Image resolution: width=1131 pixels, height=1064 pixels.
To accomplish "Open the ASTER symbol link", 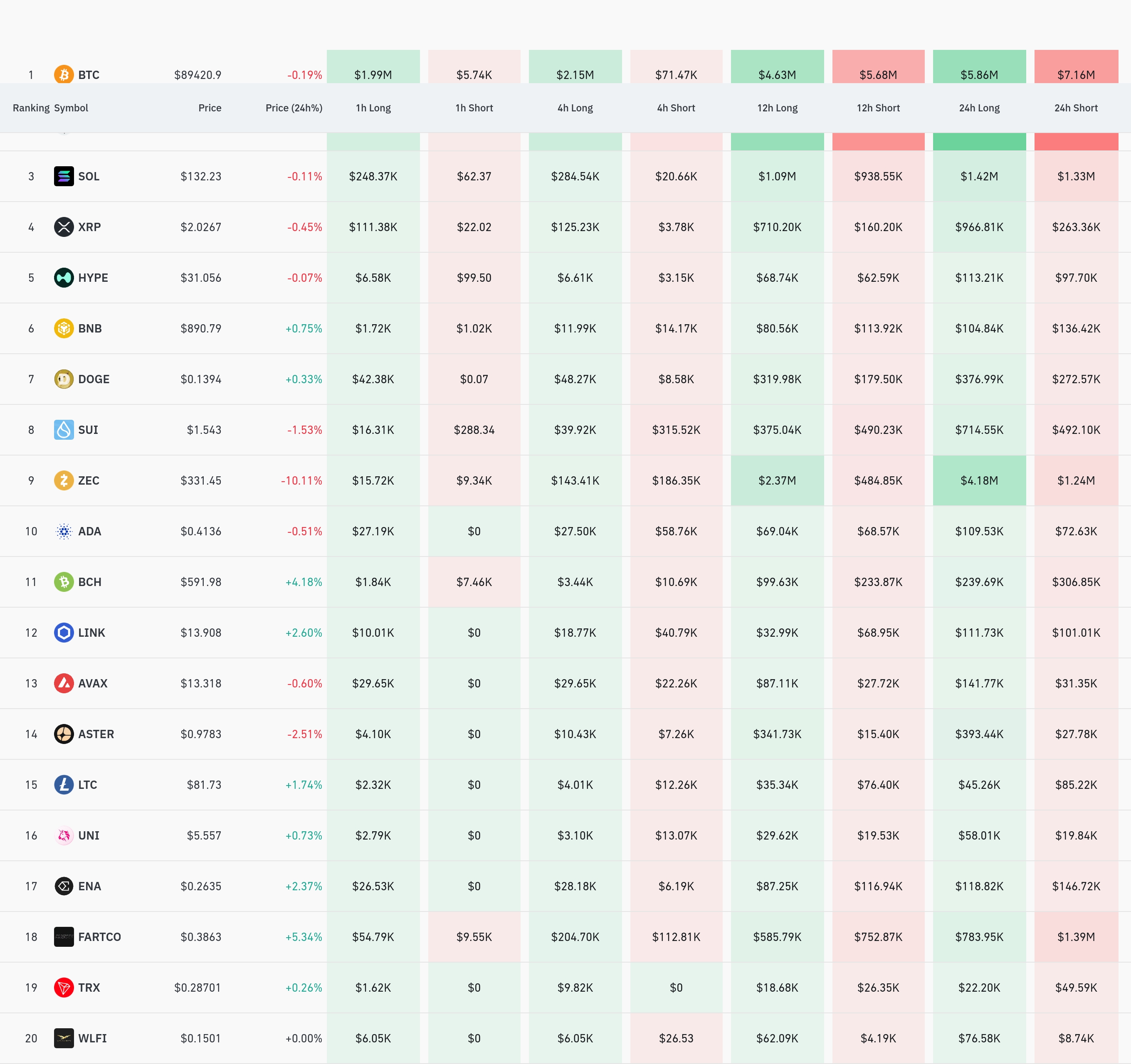I will 96,734.
